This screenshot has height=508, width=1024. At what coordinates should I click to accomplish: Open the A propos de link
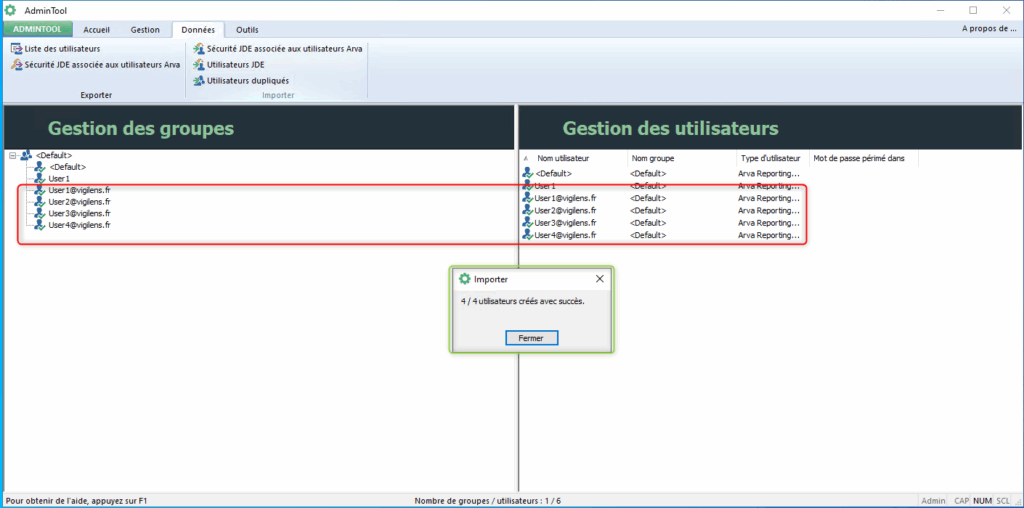pyautogui.click(x=988, y=29)
